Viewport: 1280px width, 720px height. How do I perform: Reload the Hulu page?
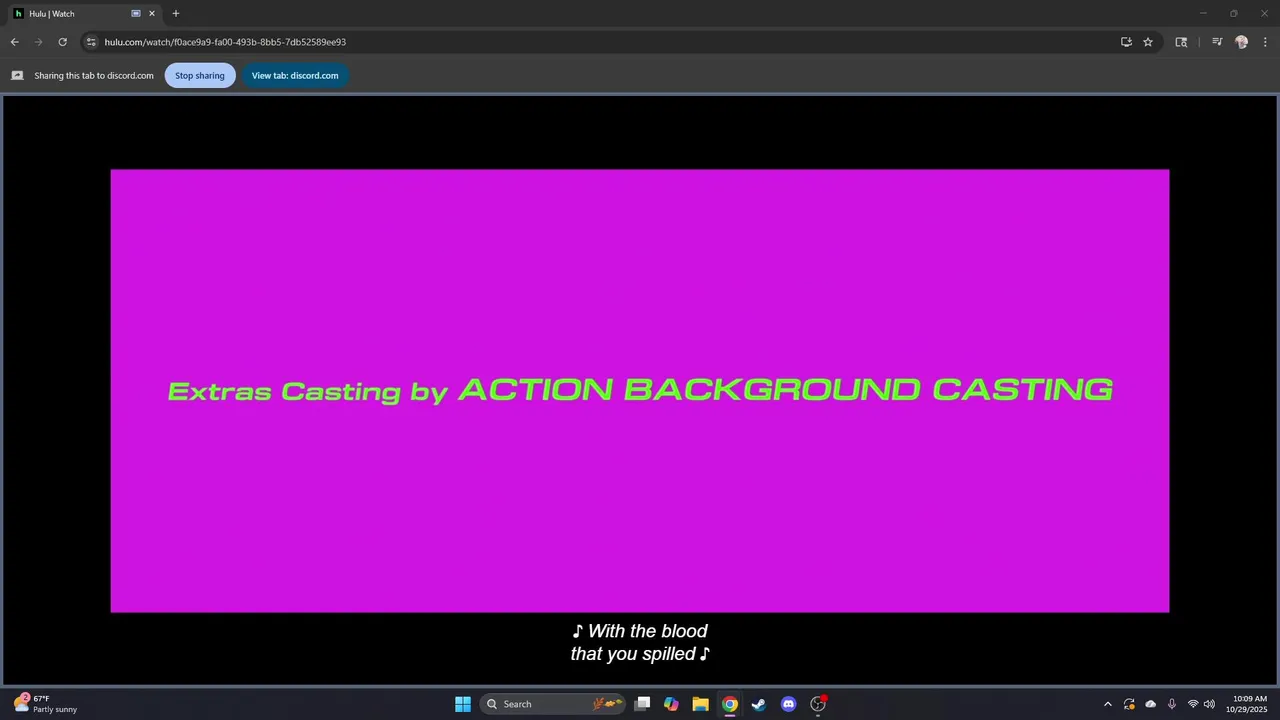pos(62,42)
